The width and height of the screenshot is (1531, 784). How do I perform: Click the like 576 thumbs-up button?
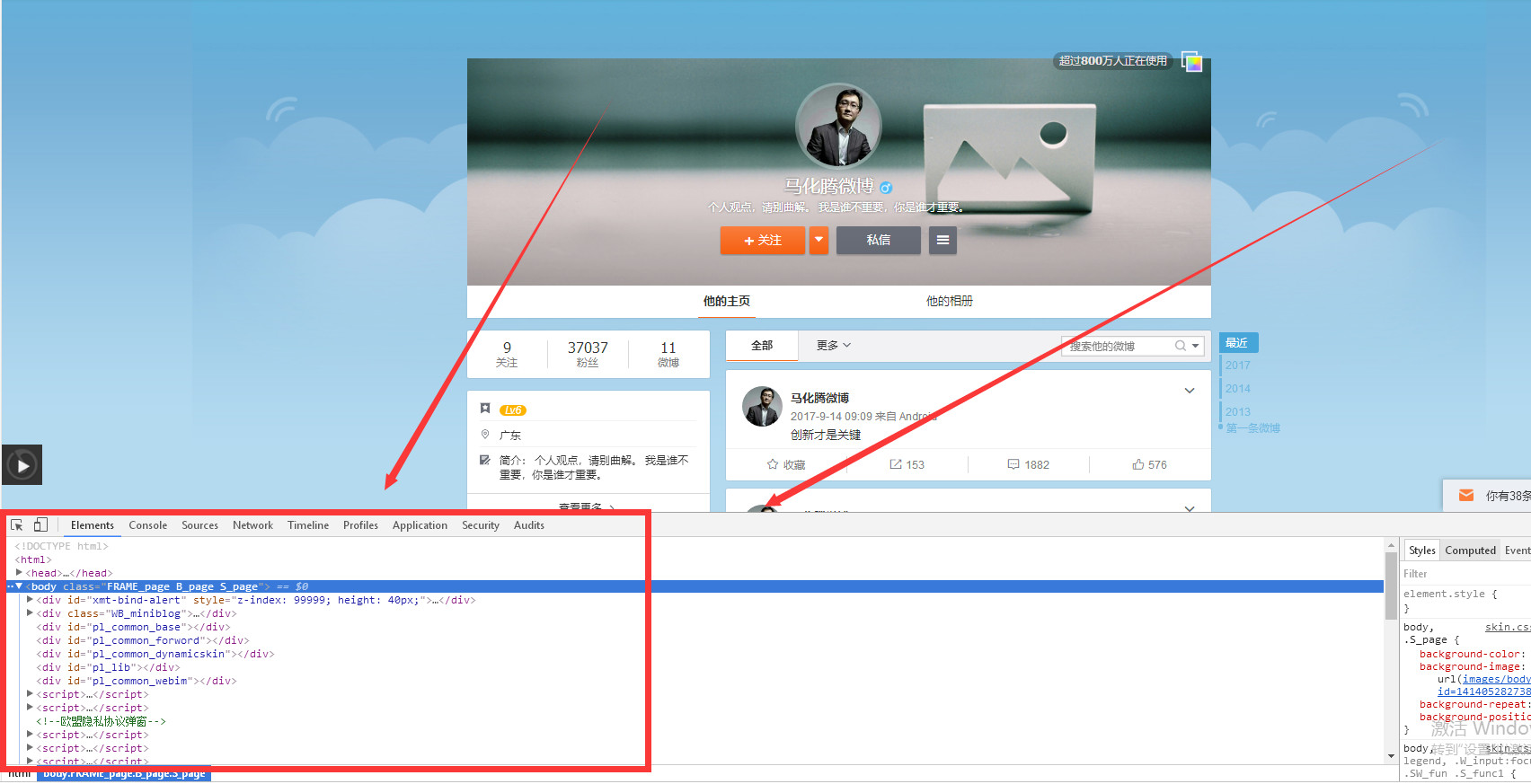click(x=1149, y=465)
